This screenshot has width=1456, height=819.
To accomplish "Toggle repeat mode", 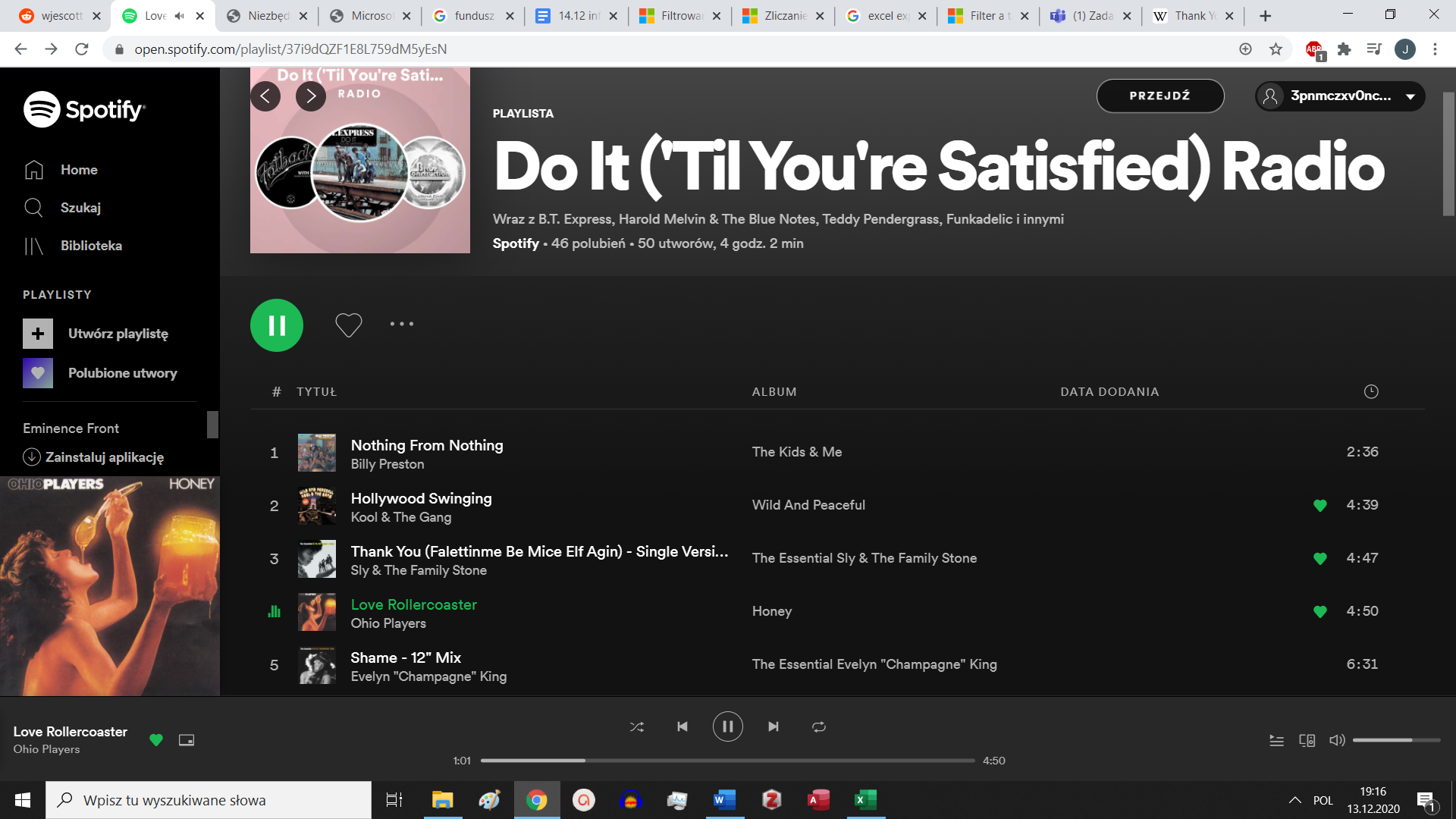I will click(x=819, y=726).
